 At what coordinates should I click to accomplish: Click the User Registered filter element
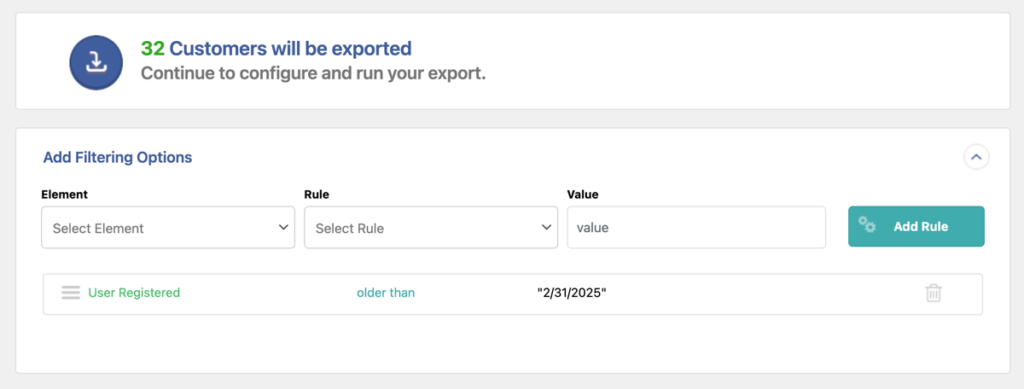coord(134,293)
